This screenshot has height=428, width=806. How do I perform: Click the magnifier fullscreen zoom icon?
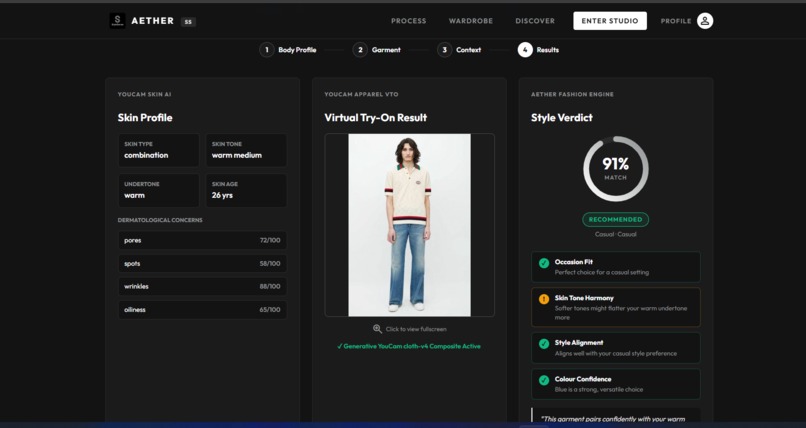377,329
